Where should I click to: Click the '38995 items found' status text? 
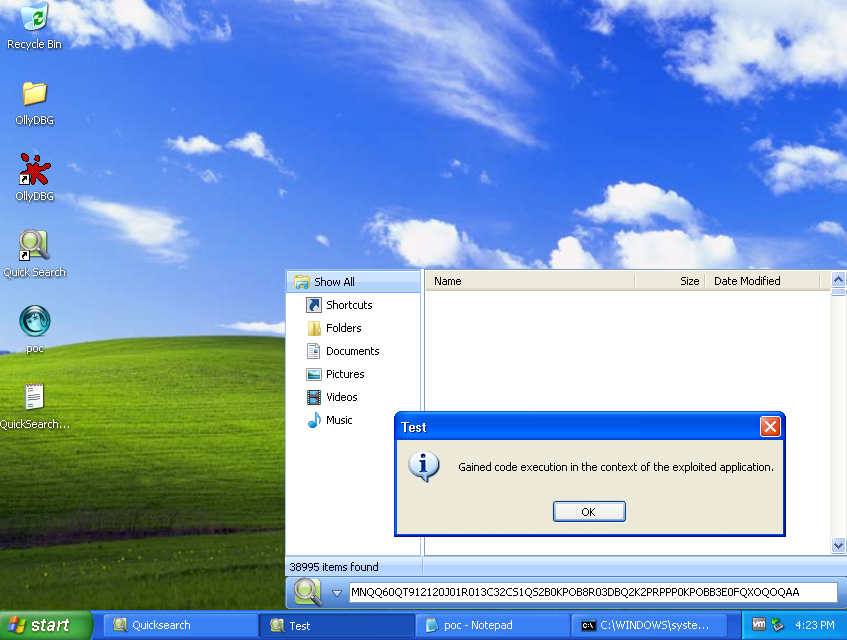point(334,567)
